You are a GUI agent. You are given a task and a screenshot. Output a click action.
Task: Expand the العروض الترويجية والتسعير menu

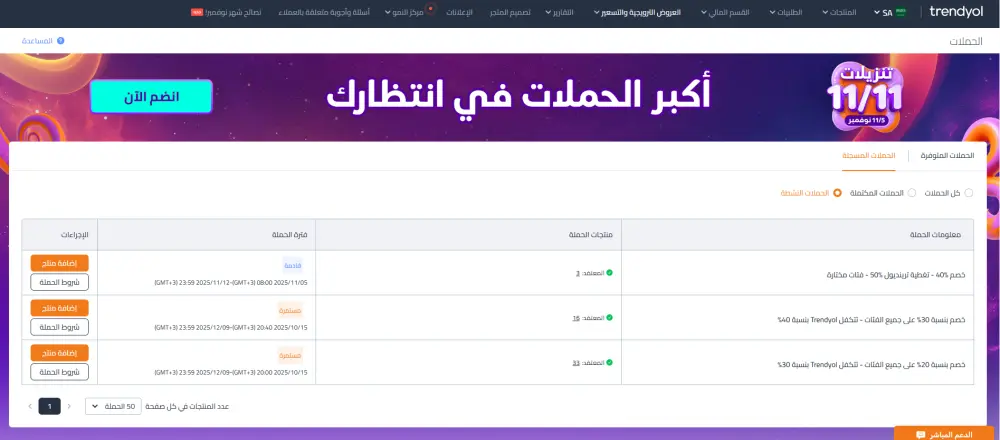pos(638,12)
